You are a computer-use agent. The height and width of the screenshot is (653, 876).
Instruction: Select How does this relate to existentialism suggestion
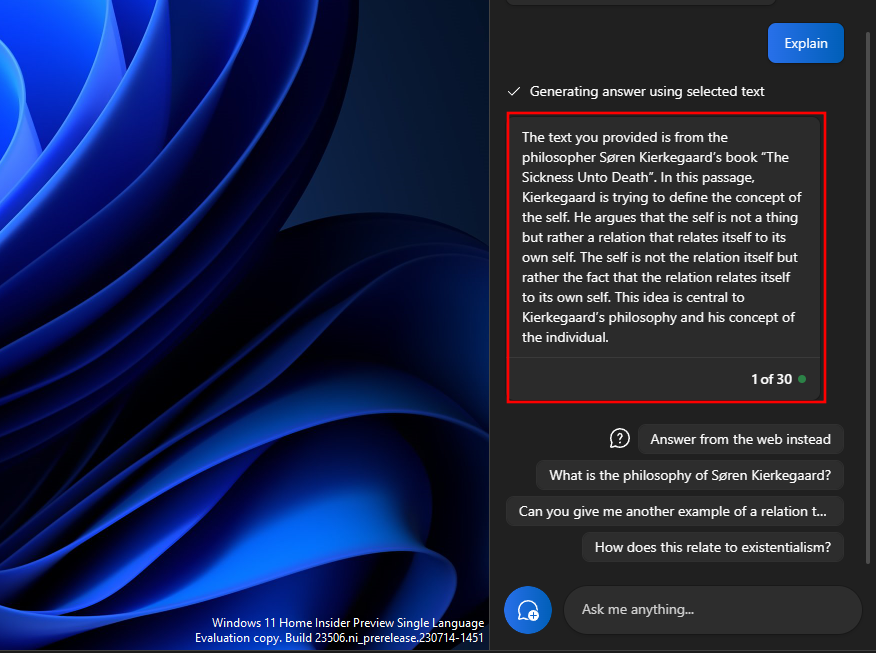(x=712, y=547)
